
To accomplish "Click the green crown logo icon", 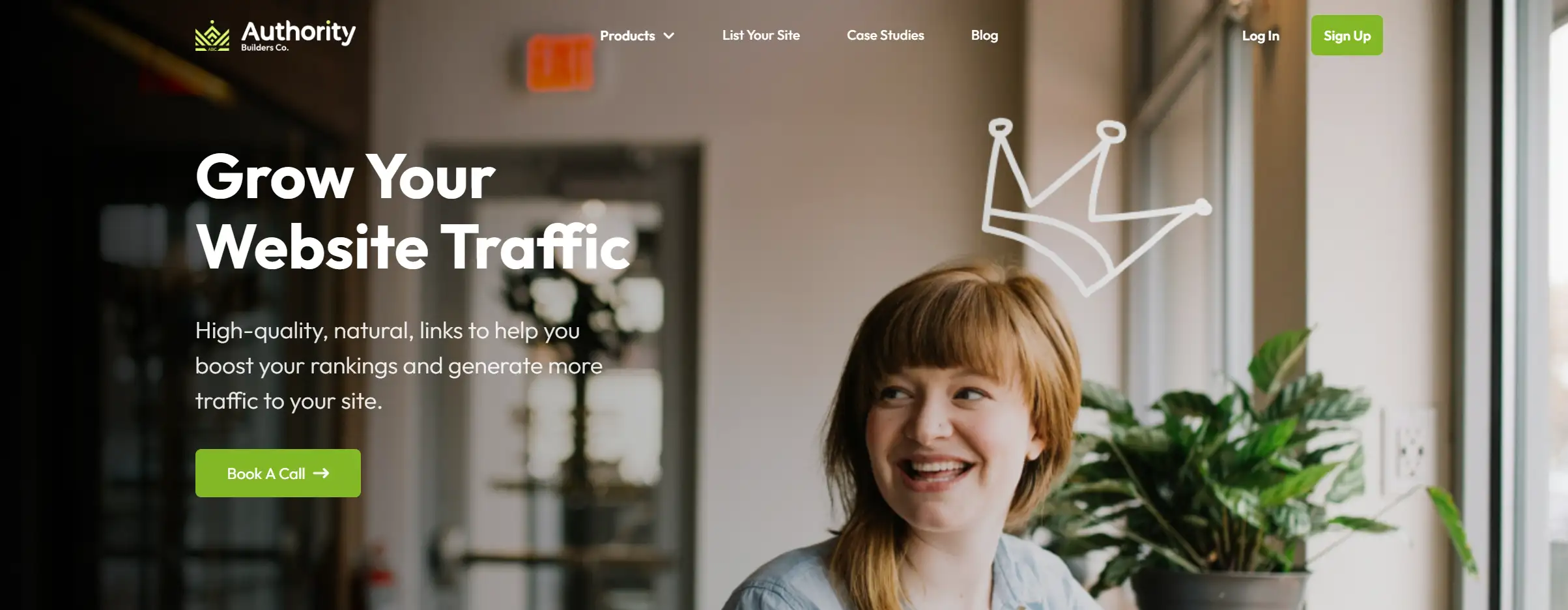I will (x=212, y=36).
